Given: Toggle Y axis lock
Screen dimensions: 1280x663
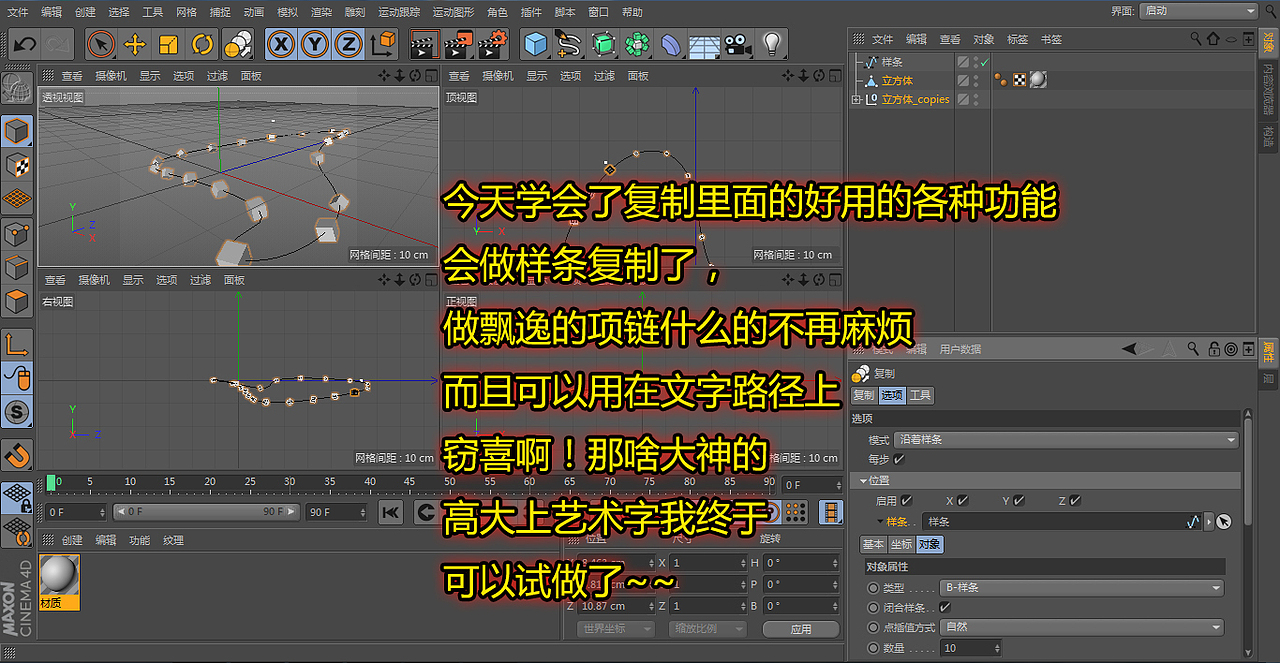Looking at the screenshot, I should pyautogui.click(x=315, y=44).
